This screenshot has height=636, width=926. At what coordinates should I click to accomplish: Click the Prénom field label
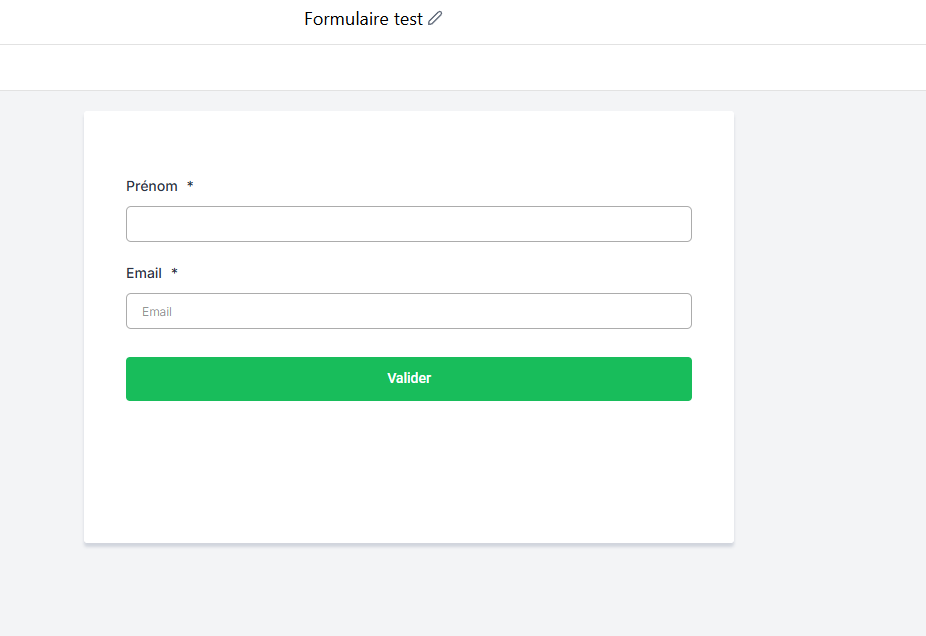(152, 186)
